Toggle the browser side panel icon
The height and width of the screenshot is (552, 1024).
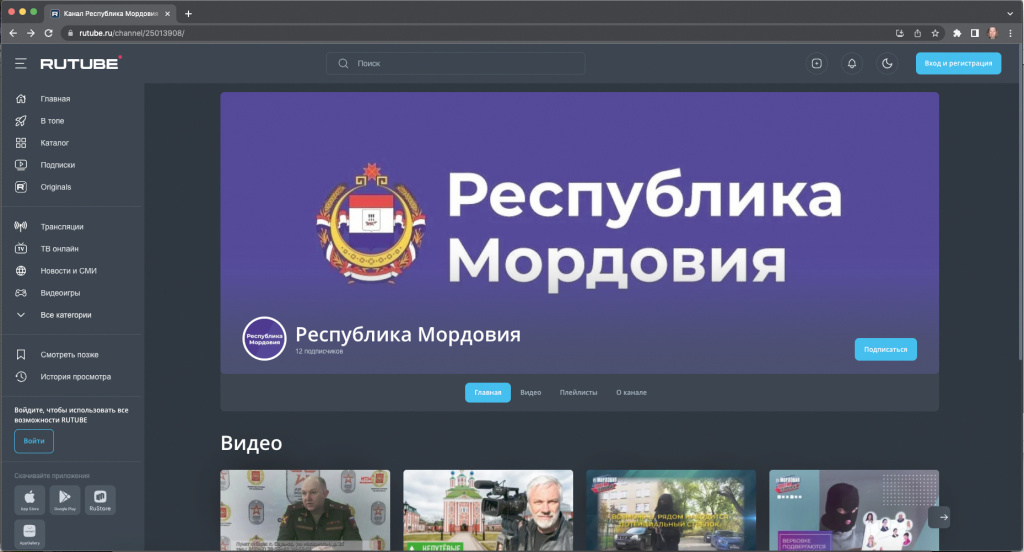974,33
